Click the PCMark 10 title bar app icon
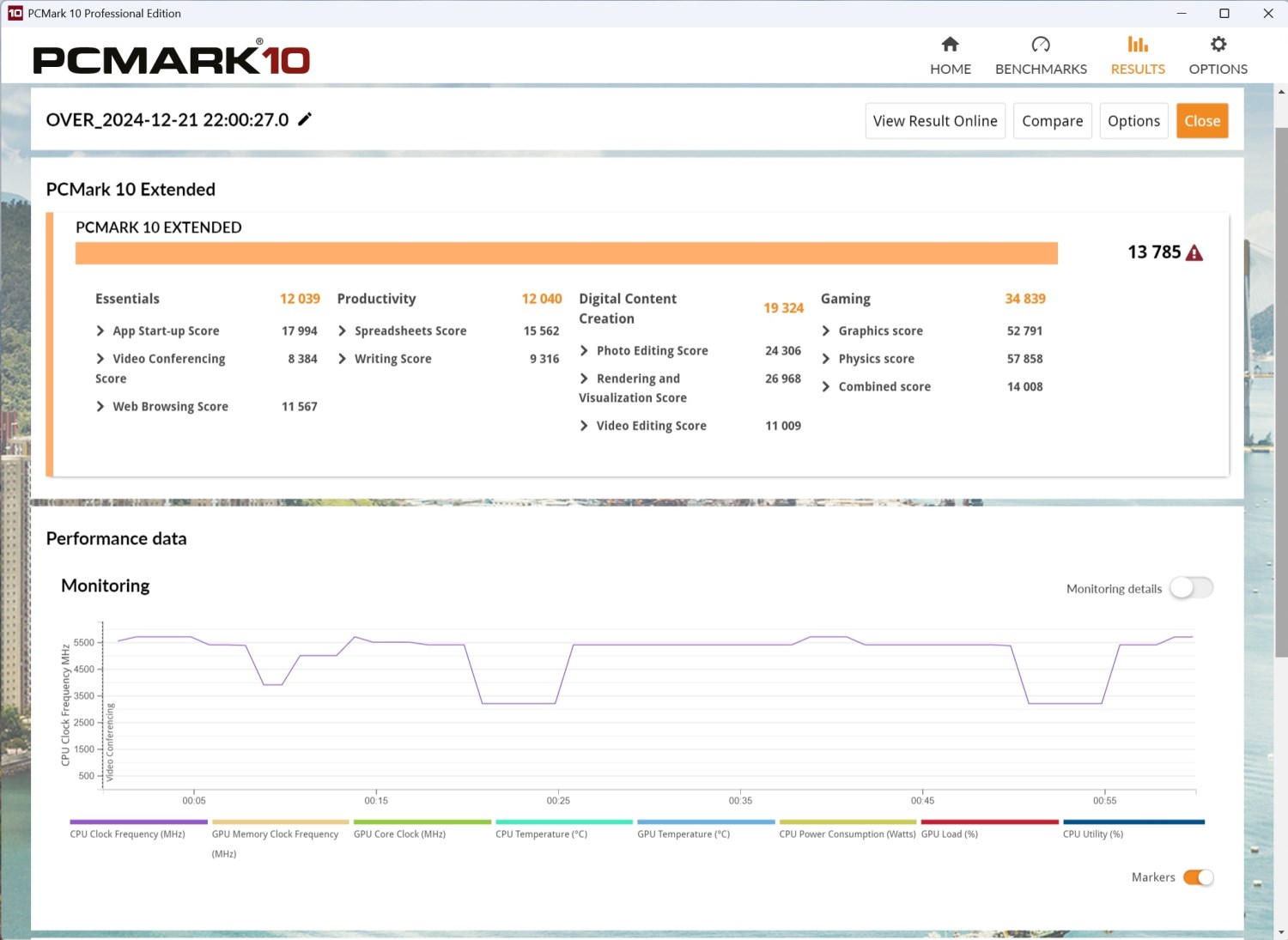The image size is (1288, 940). [x=15, y=13]
